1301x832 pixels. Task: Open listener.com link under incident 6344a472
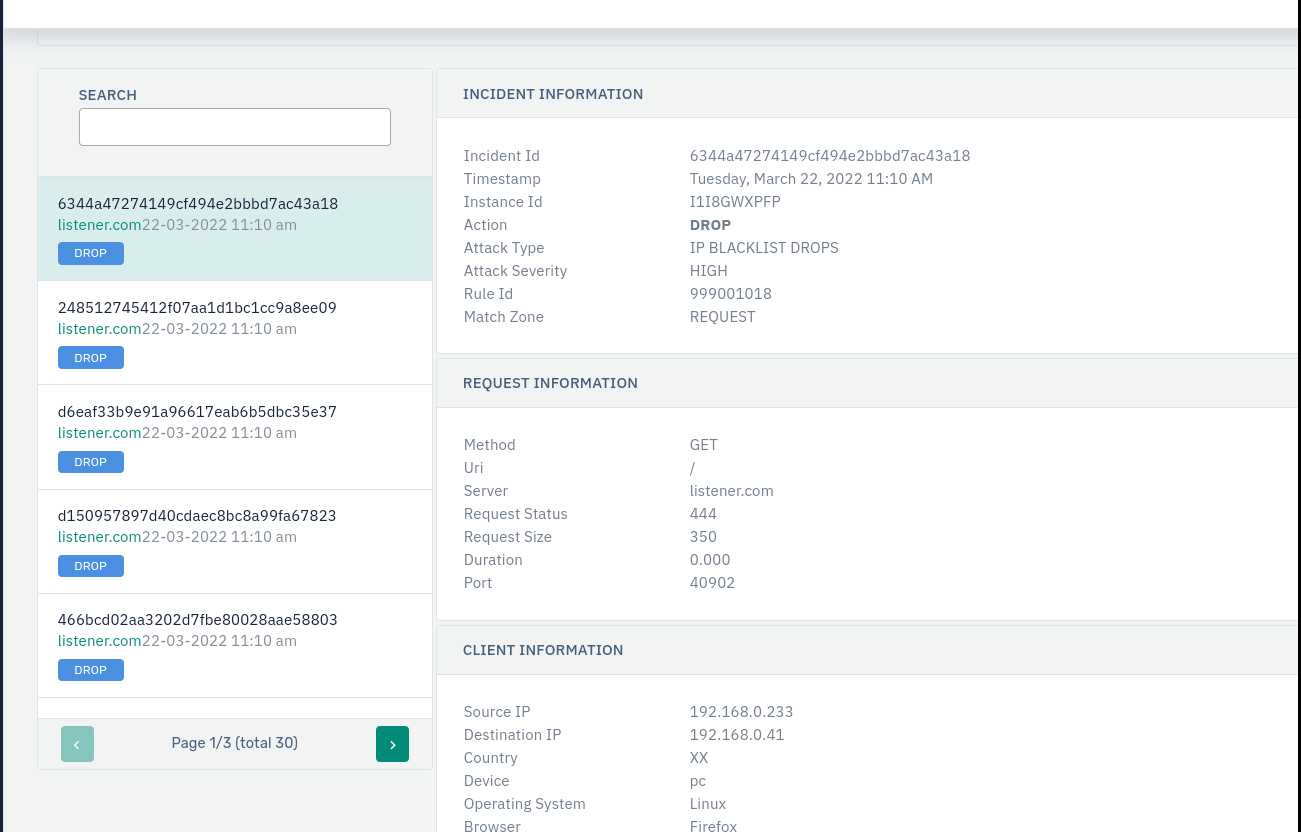point(99,225)
